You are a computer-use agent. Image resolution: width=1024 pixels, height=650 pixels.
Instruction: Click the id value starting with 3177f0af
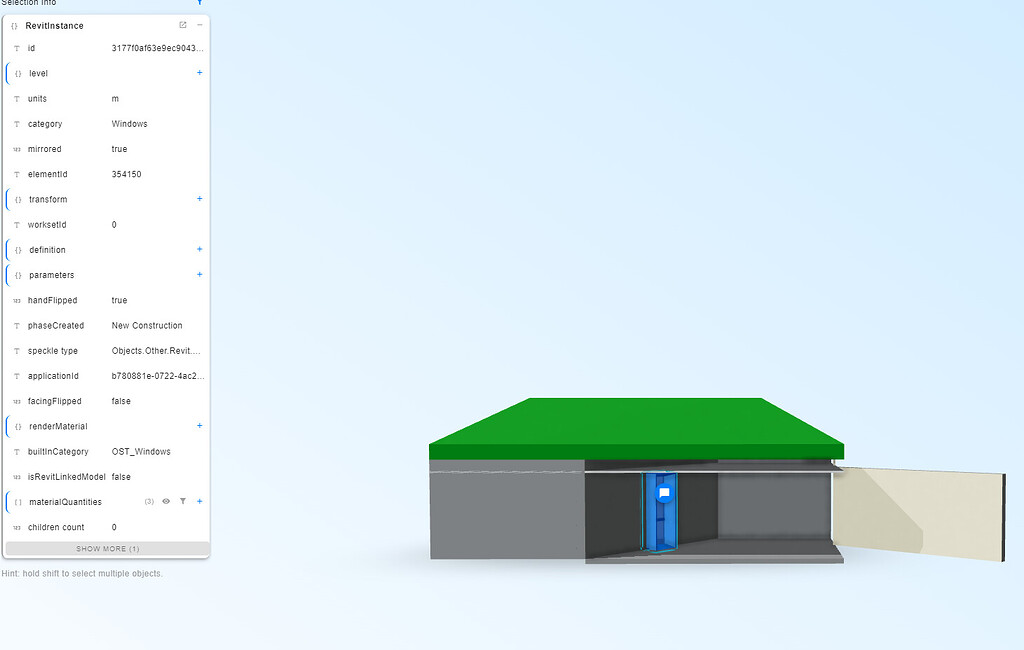157,48
